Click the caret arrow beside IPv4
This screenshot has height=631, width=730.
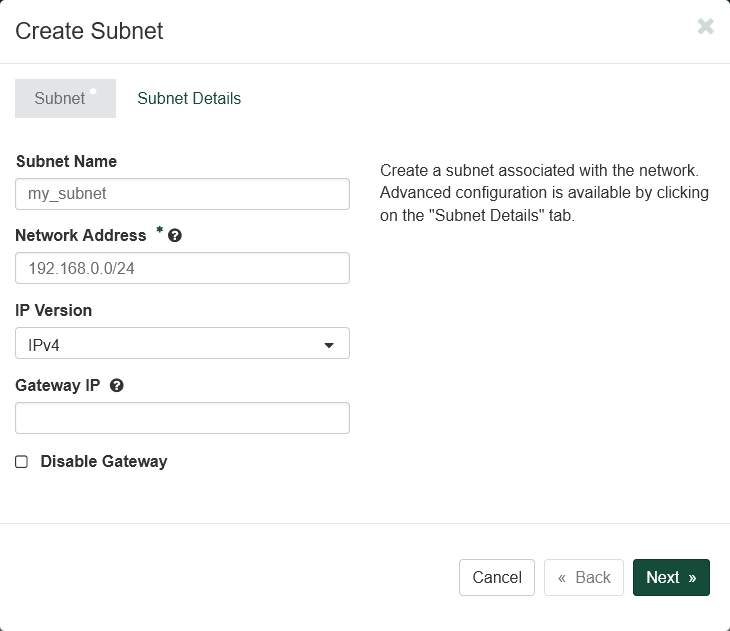[x=329, y=345]
